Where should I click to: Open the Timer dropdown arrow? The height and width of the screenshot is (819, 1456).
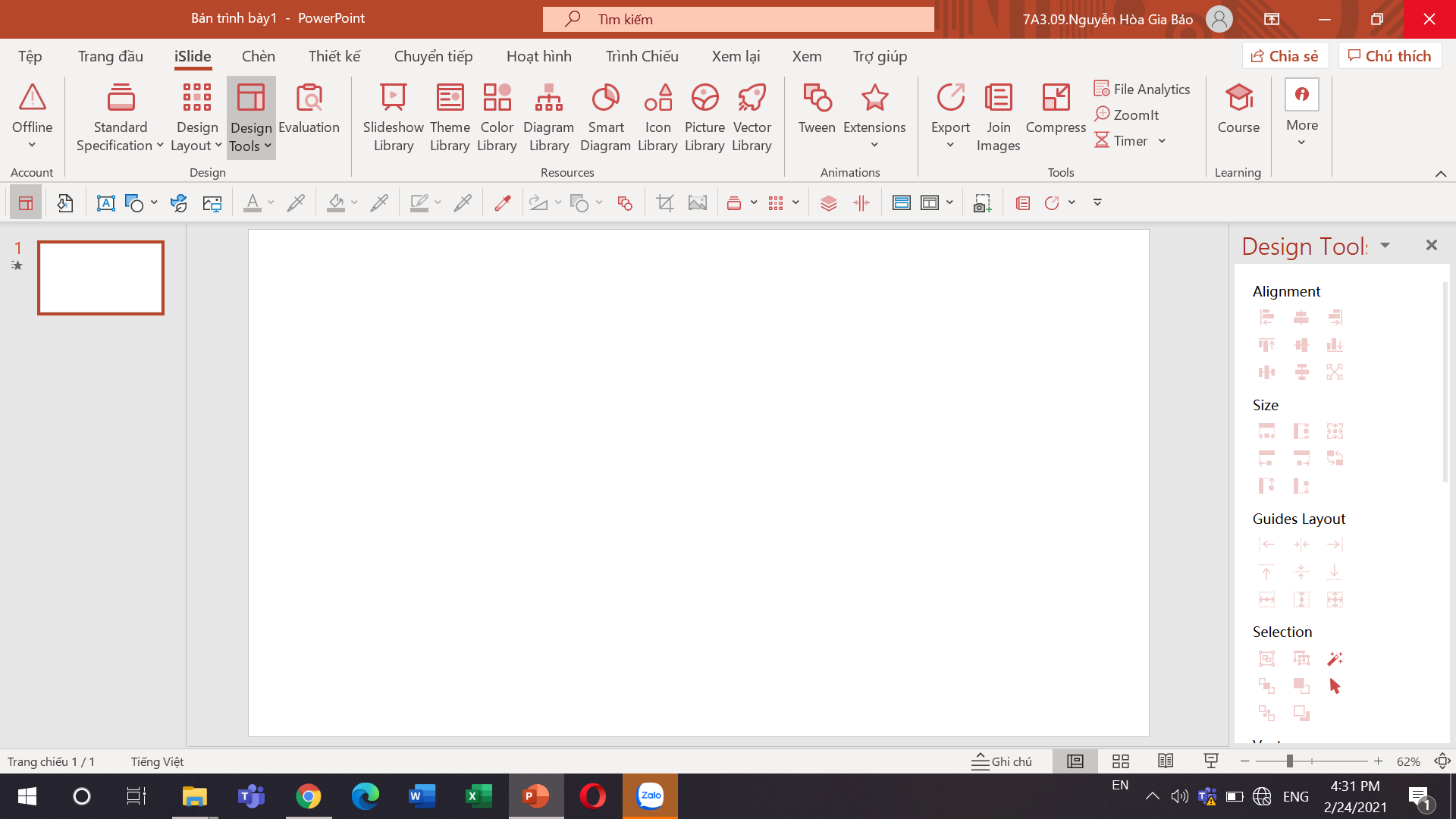click(x=1162, y=141)
